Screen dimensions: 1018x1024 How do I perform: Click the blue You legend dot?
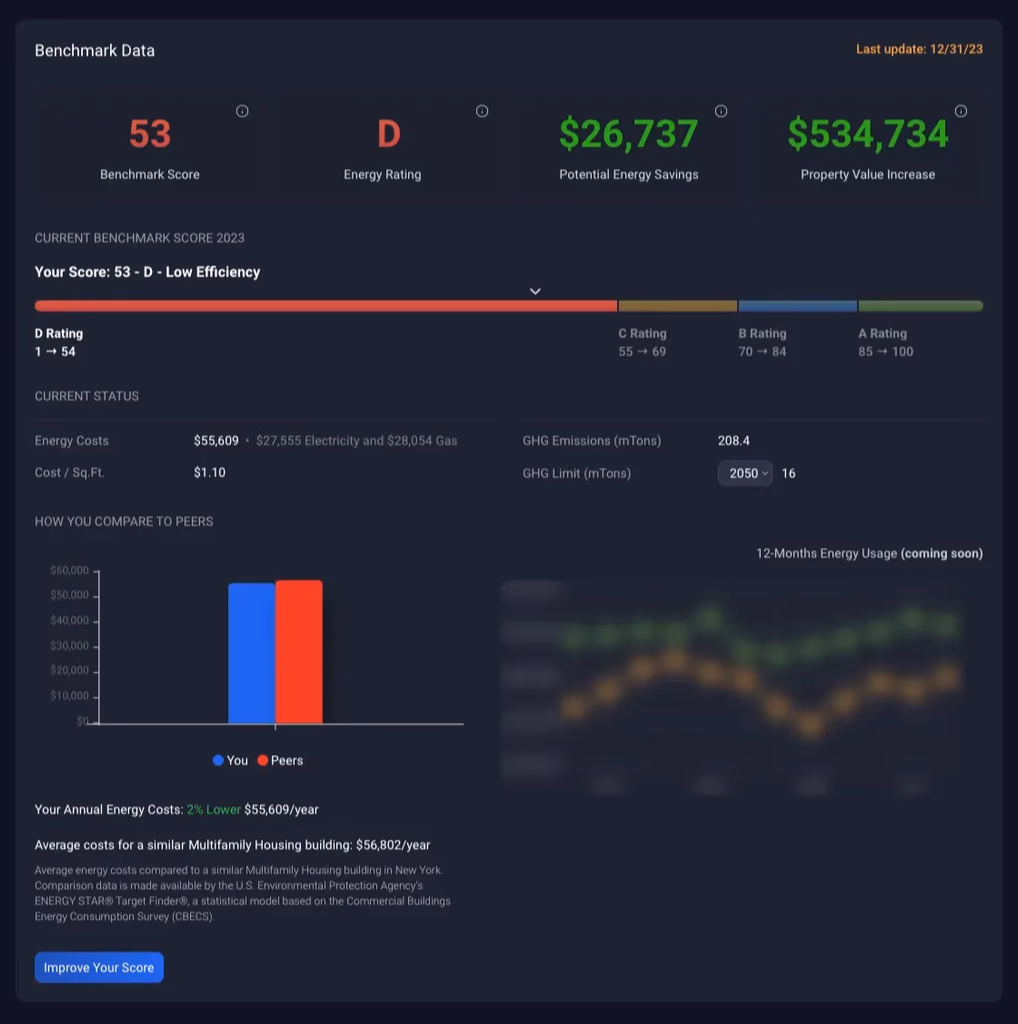218,761
